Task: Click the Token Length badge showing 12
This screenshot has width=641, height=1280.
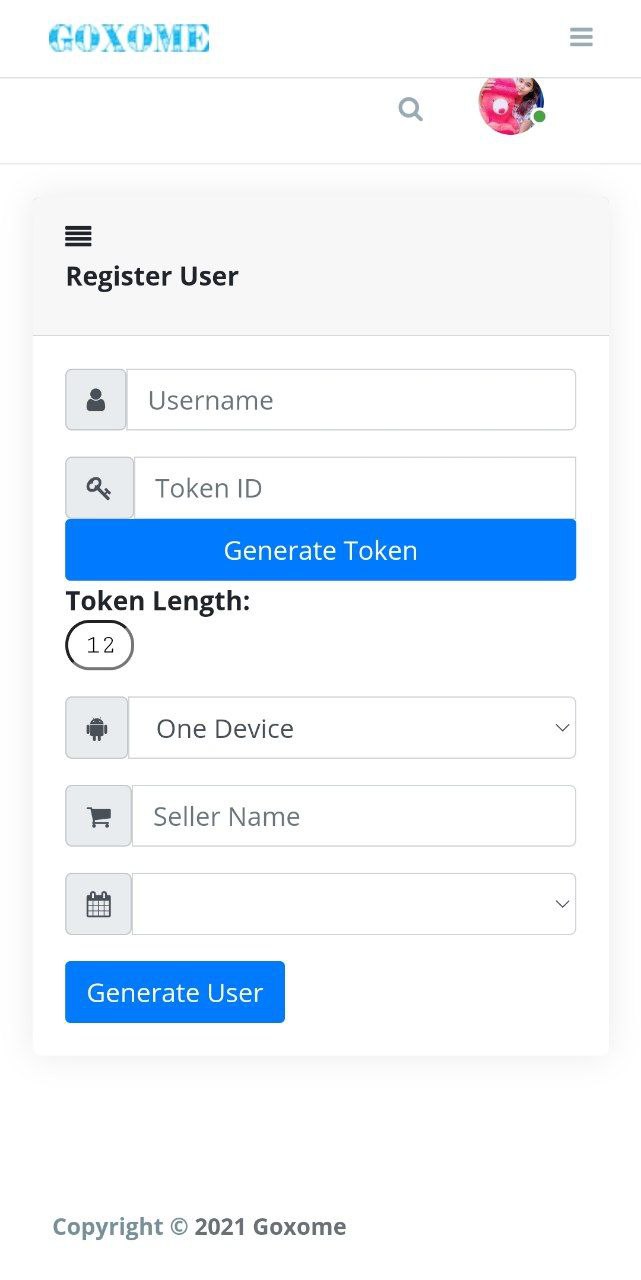Action: (99, 645)
